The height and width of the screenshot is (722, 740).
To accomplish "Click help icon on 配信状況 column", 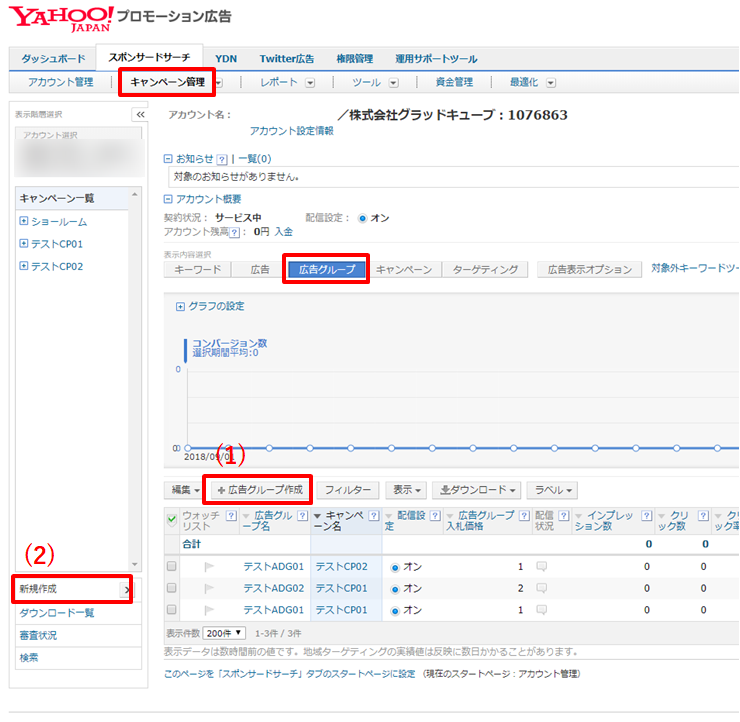I will tap(563, 516).
